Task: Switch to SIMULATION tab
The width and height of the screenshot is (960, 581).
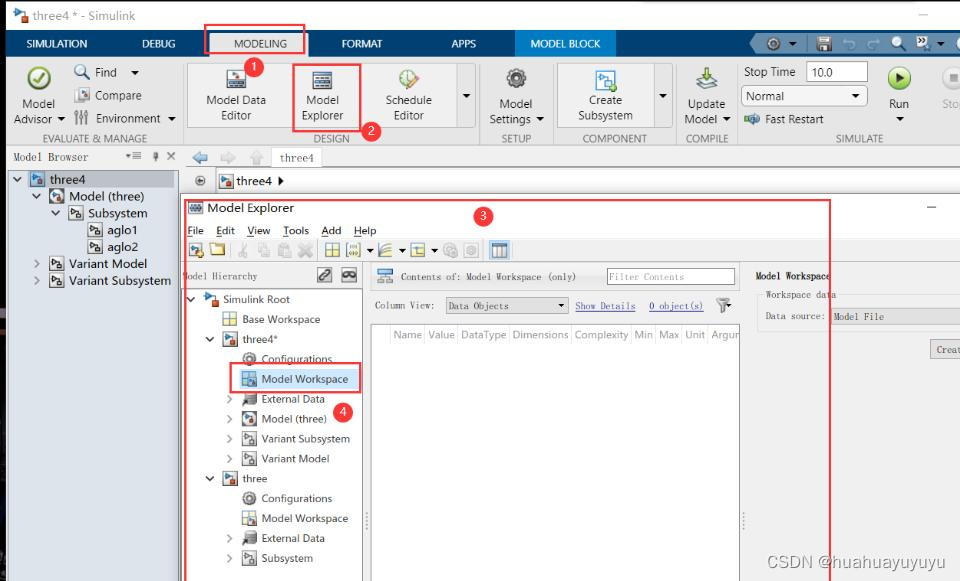Action: tap(57, 44)
